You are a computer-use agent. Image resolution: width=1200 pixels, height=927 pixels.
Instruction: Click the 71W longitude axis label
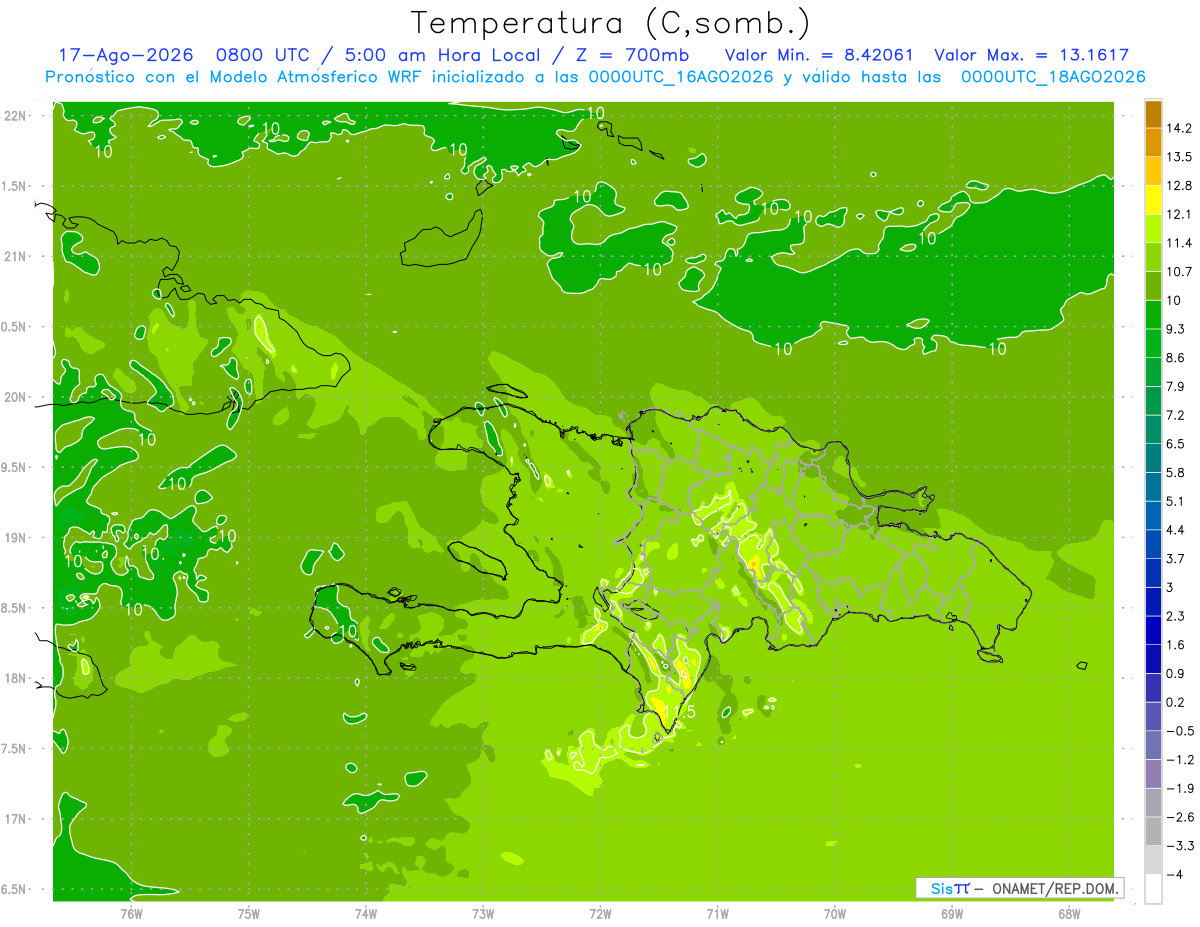coord(717,913)
